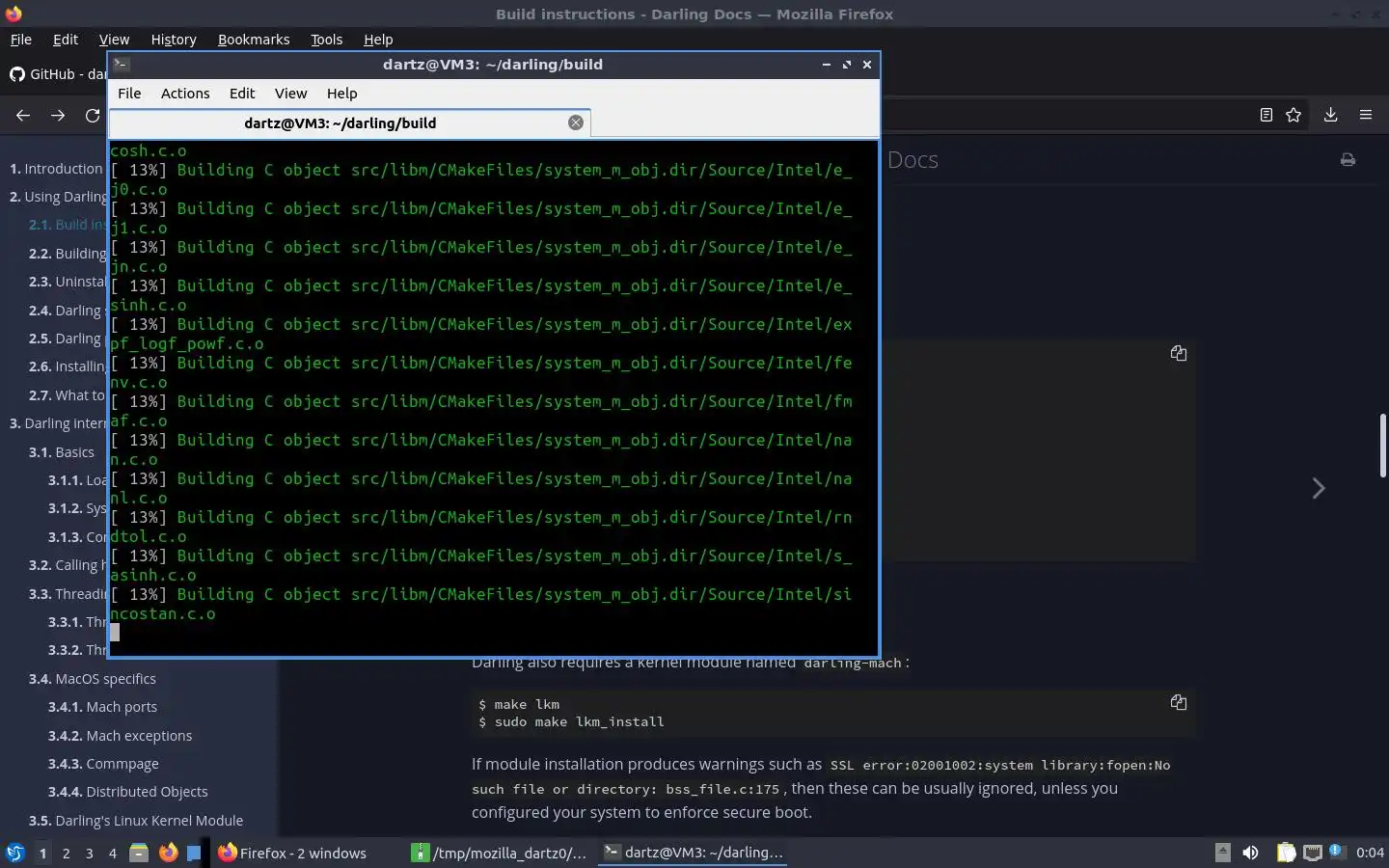
Task: Open the terminal View menu
Action: point(290,94)
